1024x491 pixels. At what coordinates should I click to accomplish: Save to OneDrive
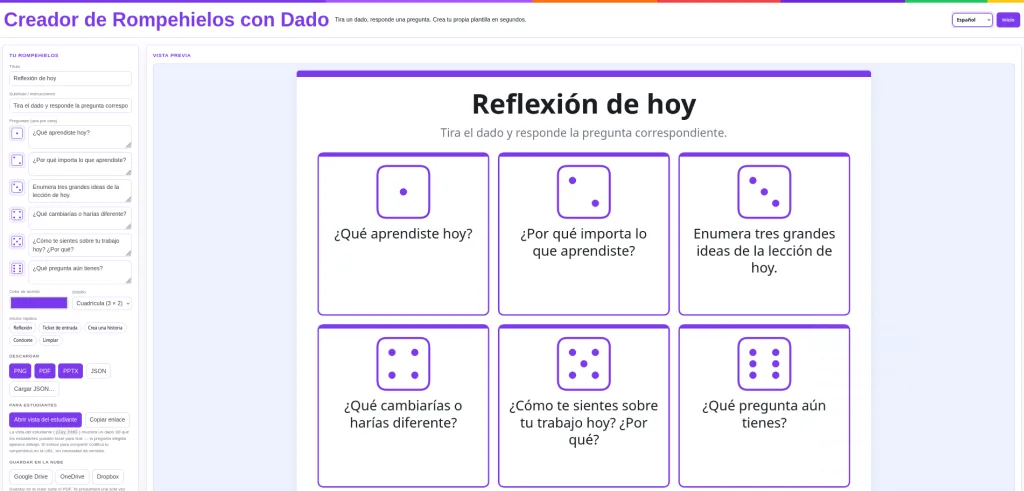tap(72, 477)
